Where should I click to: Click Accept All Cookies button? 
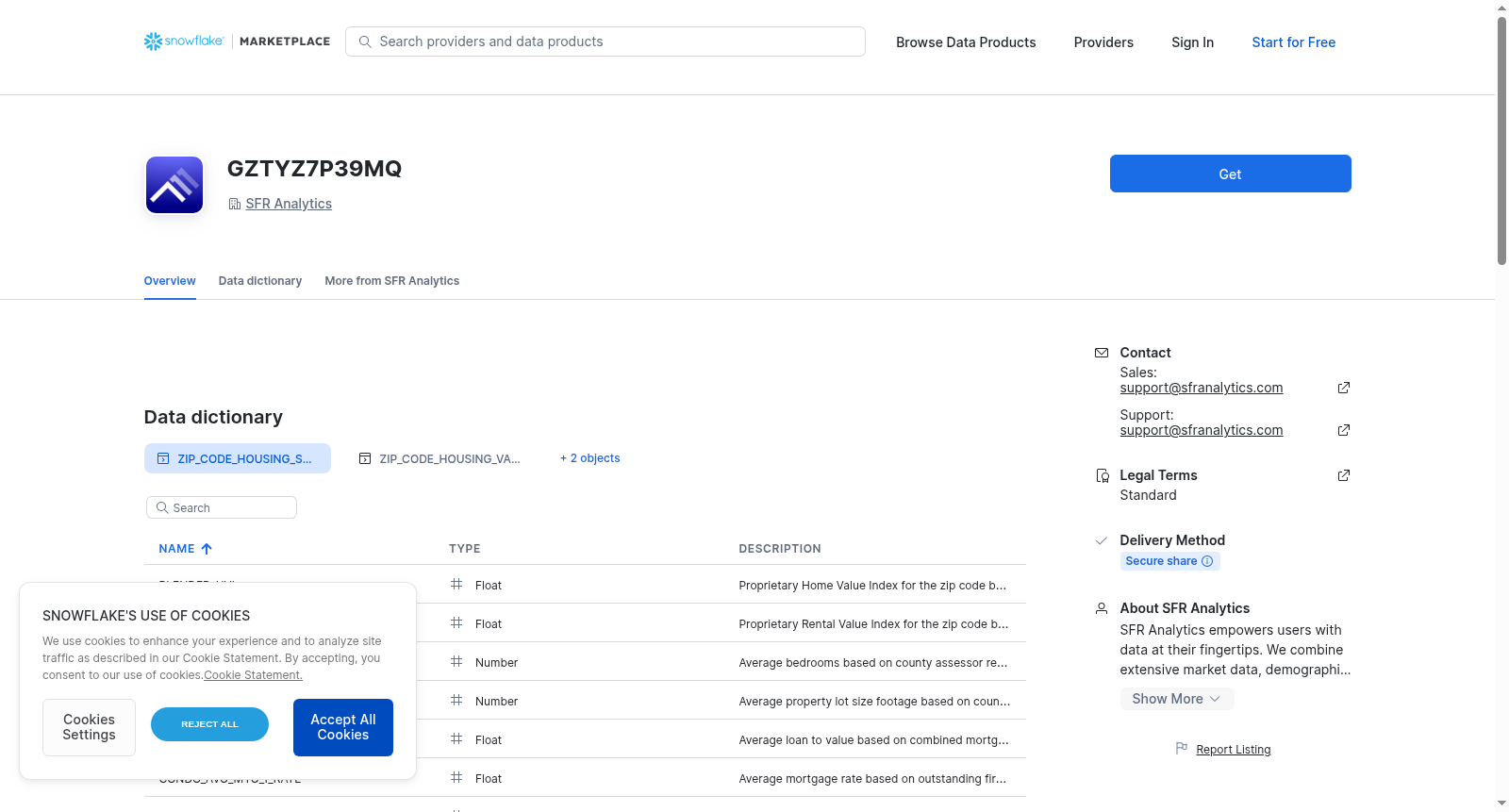pos(343,727)
